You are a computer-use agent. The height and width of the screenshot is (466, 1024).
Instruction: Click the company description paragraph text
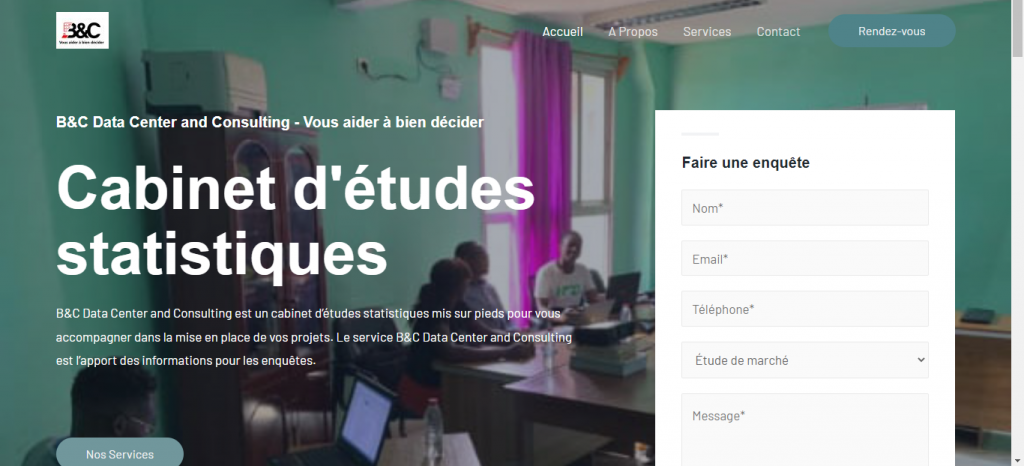tap(314, 337)
